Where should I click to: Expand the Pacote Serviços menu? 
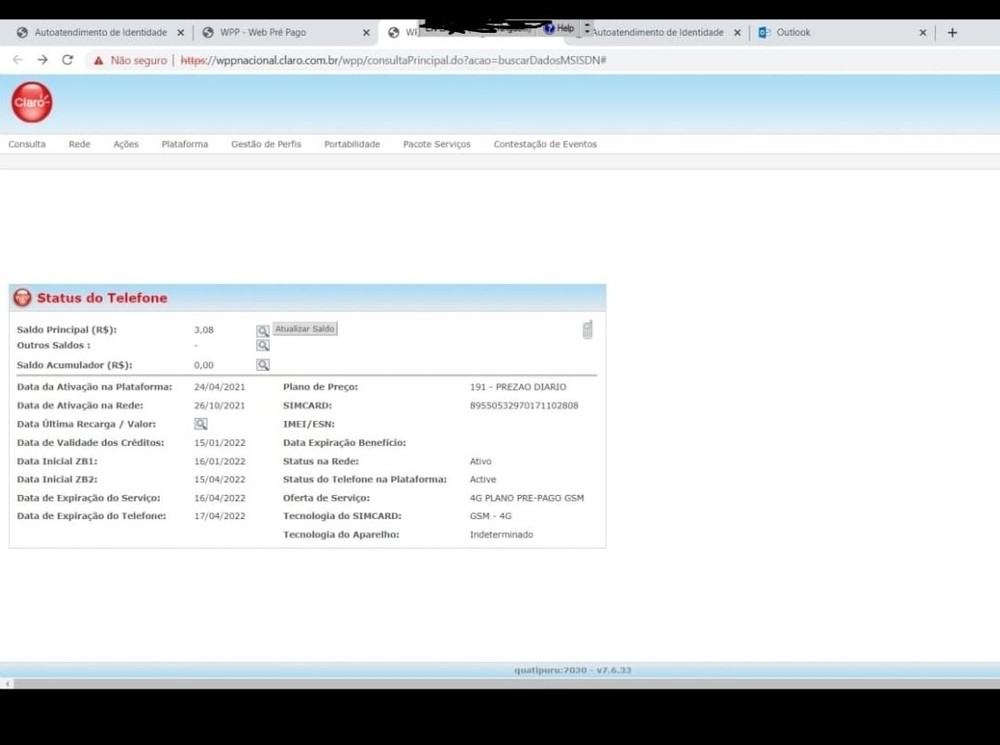click(x=436, y=144)
